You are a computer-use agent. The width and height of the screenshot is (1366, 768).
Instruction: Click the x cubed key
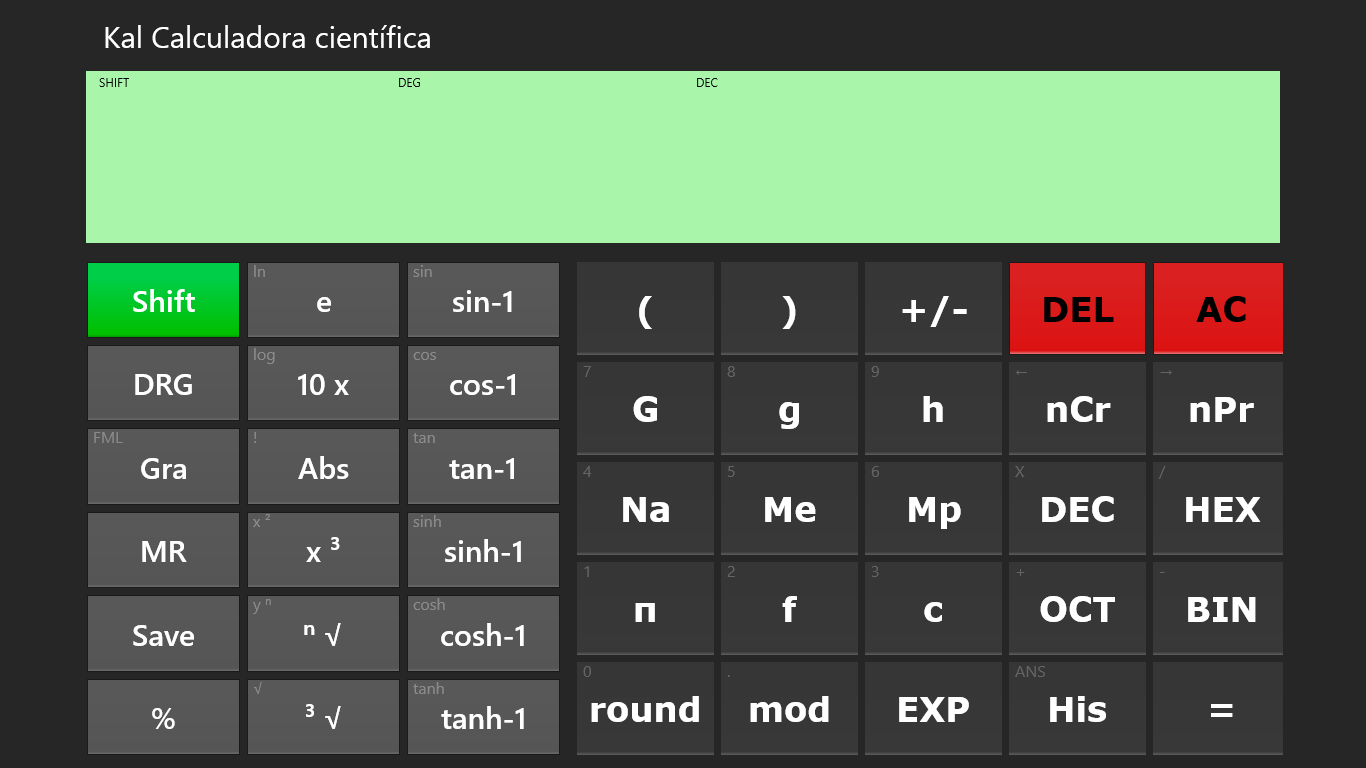point(323,551)
